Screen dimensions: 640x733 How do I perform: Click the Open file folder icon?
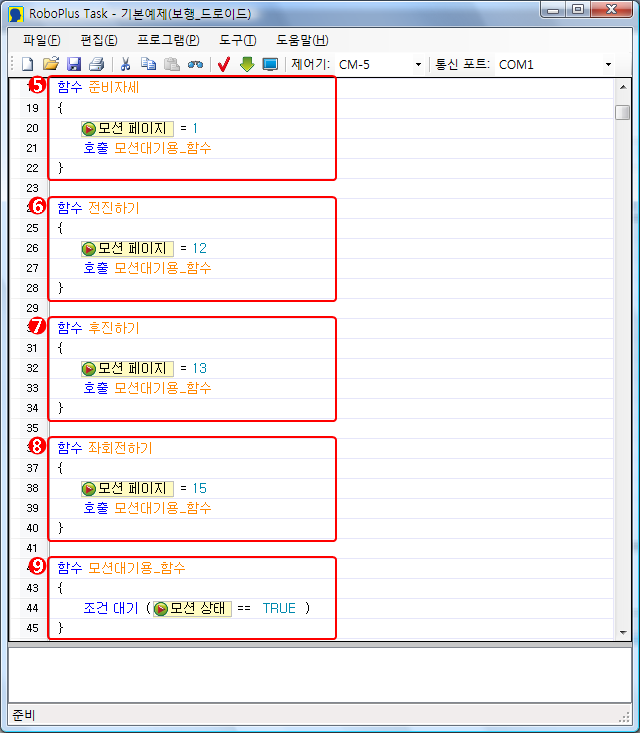tap(50, 64)
